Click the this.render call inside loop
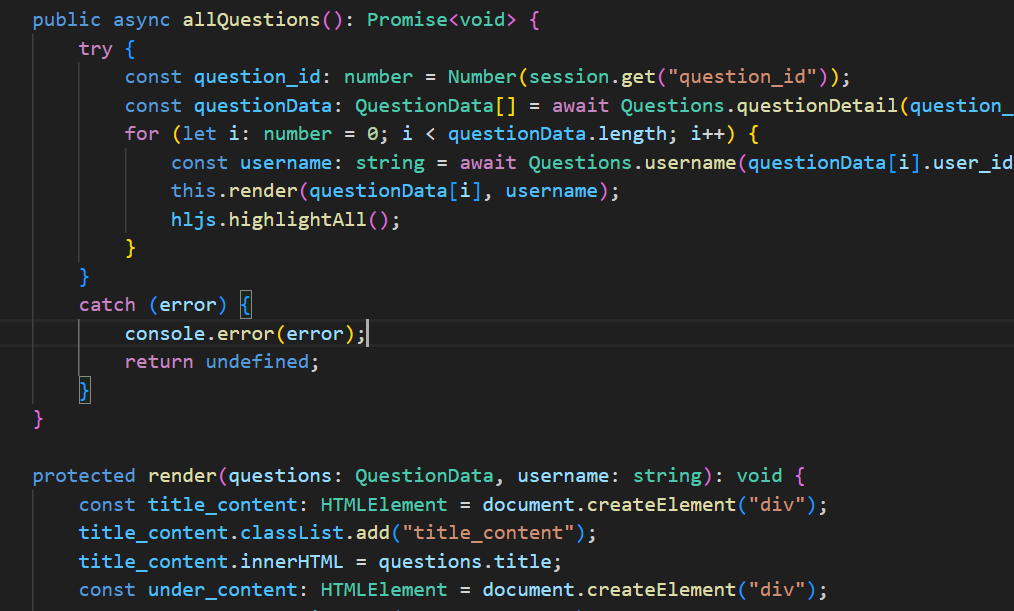This screenshot has height=611, width=1014. [x=222, y=191]
